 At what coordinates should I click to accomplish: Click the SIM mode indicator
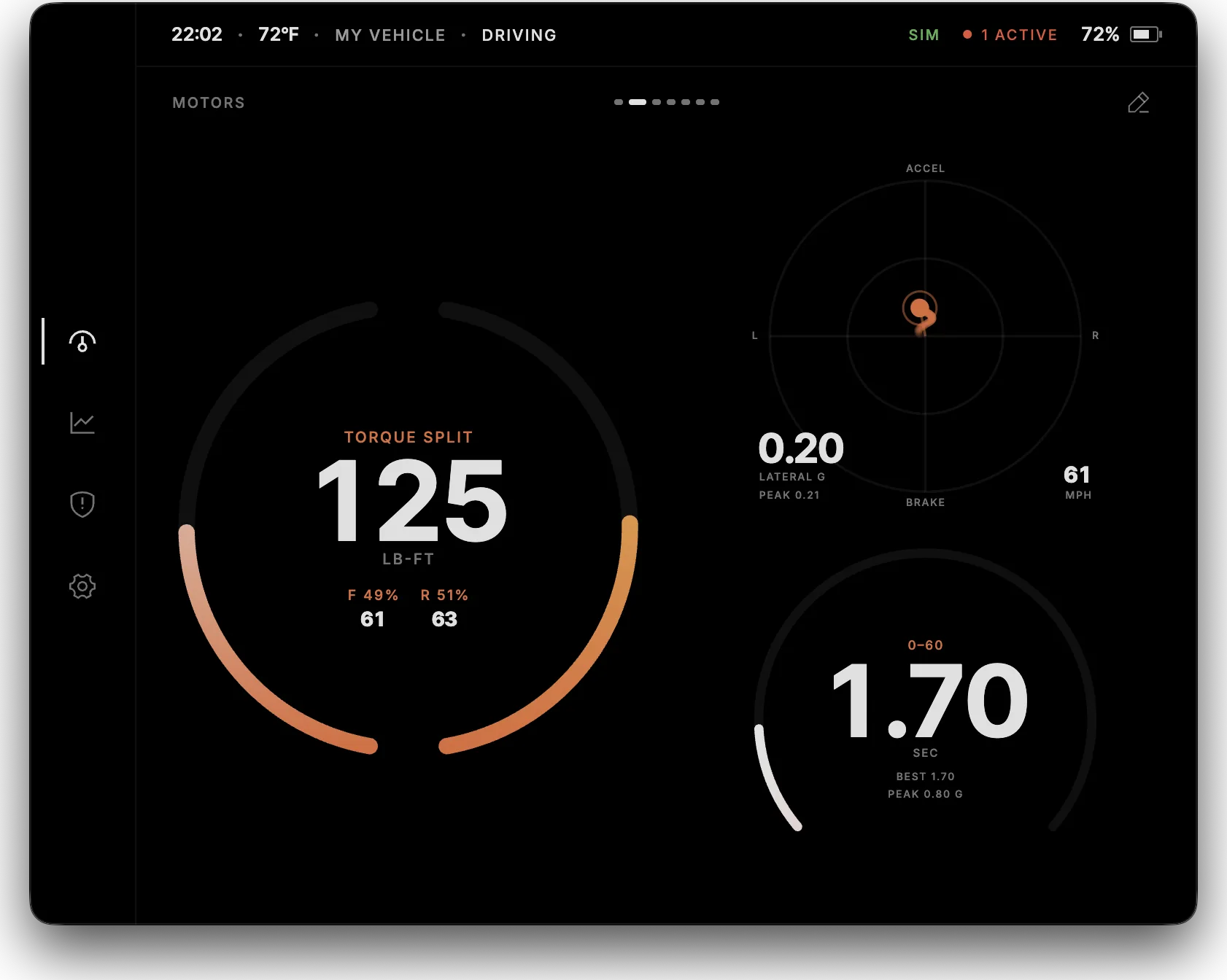point(924,35)
